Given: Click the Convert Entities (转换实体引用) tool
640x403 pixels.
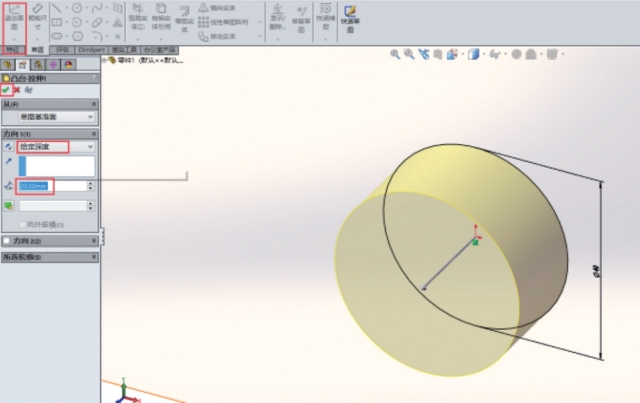Looking at the screenshot, I should pyautogui.click(x=161, y=17).
